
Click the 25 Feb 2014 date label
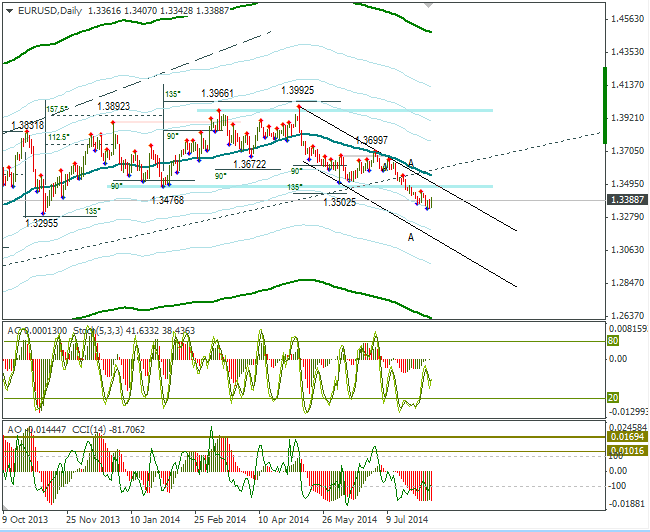point(220,520)
